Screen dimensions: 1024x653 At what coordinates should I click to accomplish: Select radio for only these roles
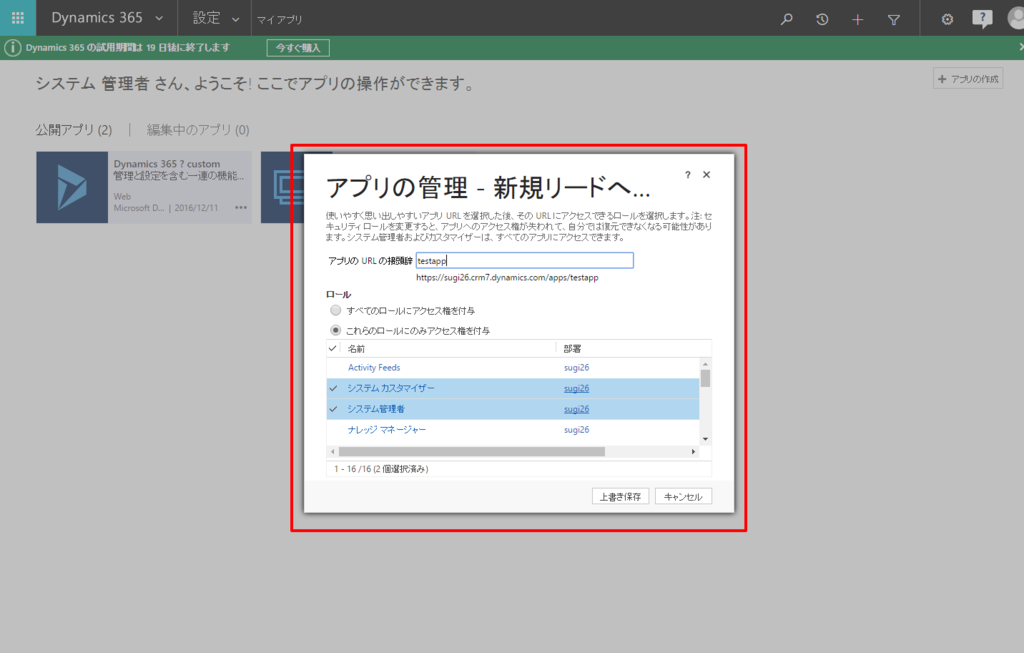click(x=336, y=330)
